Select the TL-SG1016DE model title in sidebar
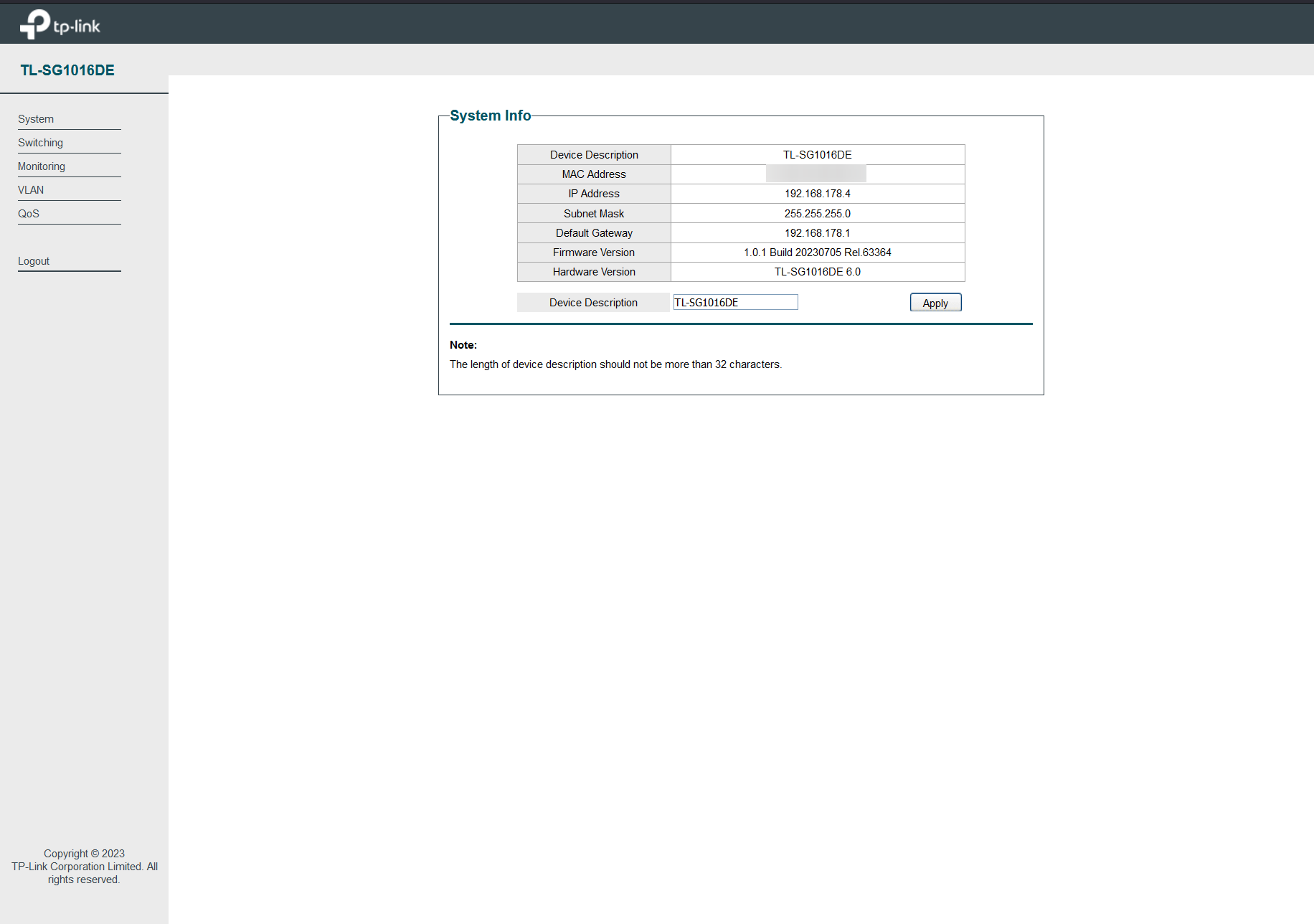Image resolution: width=1314 pixels, height=924 pixels. (x=67, y=70)
